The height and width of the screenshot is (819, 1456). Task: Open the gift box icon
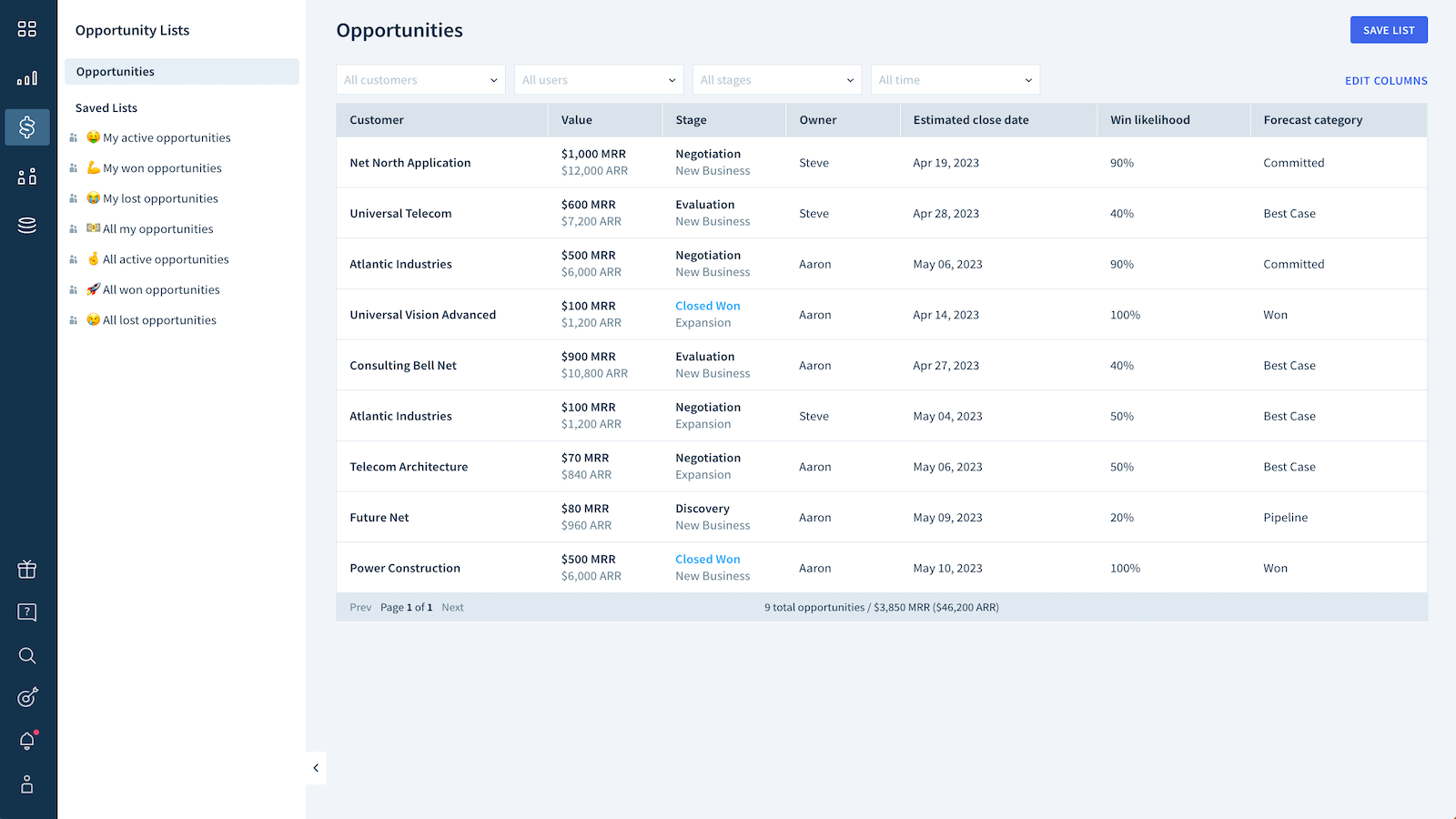click(27, 570)
